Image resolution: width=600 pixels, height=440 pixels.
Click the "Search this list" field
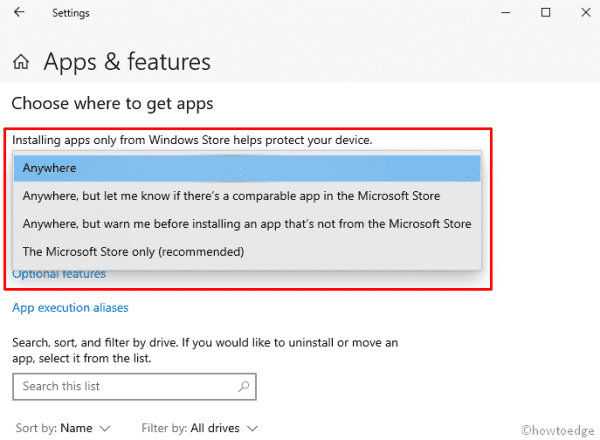tap(125, 386)
